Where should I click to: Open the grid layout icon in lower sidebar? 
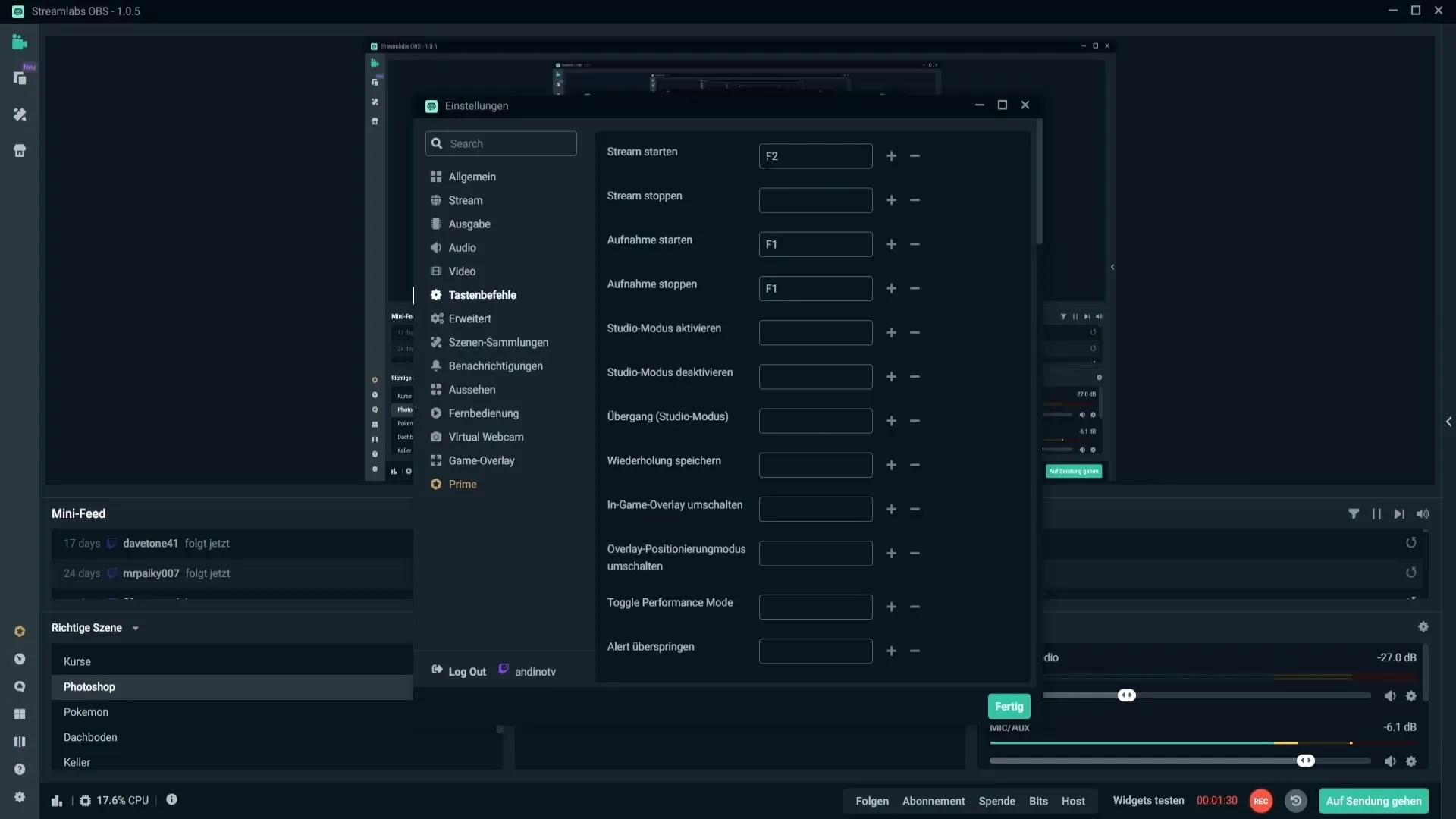(20, 714)
